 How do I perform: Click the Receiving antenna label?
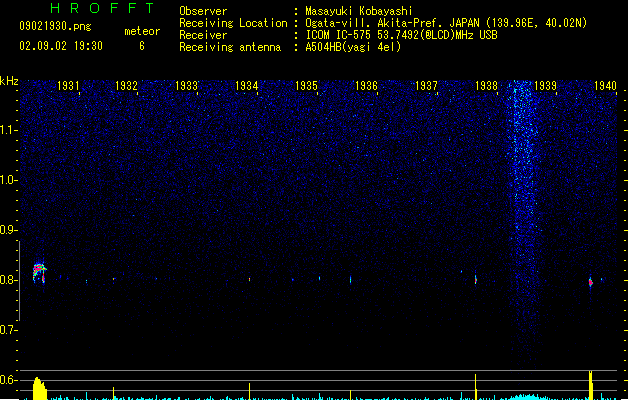pyautogui.click(x=230, y=47)
